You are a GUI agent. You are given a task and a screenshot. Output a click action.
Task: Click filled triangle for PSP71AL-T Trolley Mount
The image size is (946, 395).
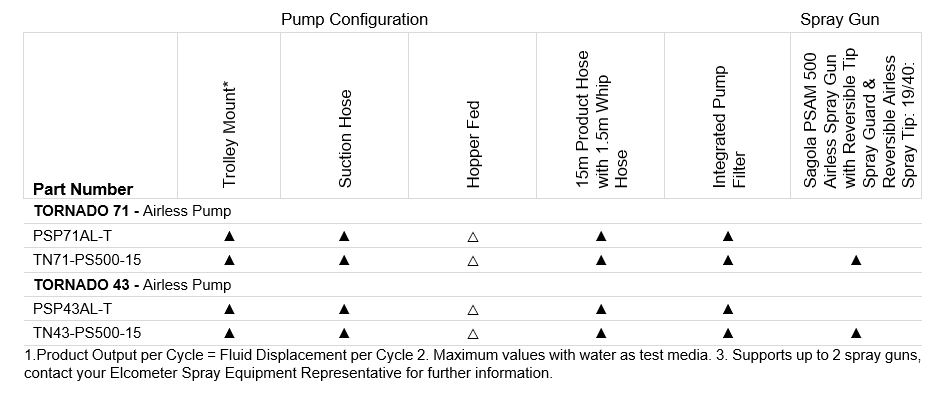(x=229, y=236)
